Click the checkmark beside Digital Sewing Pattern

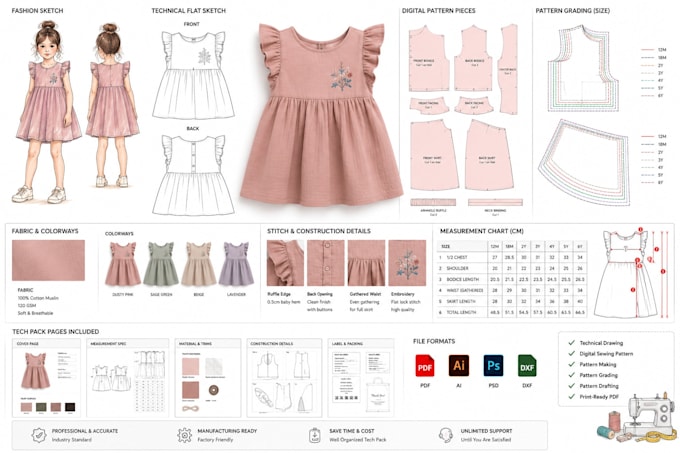click(x=572, y=353)
